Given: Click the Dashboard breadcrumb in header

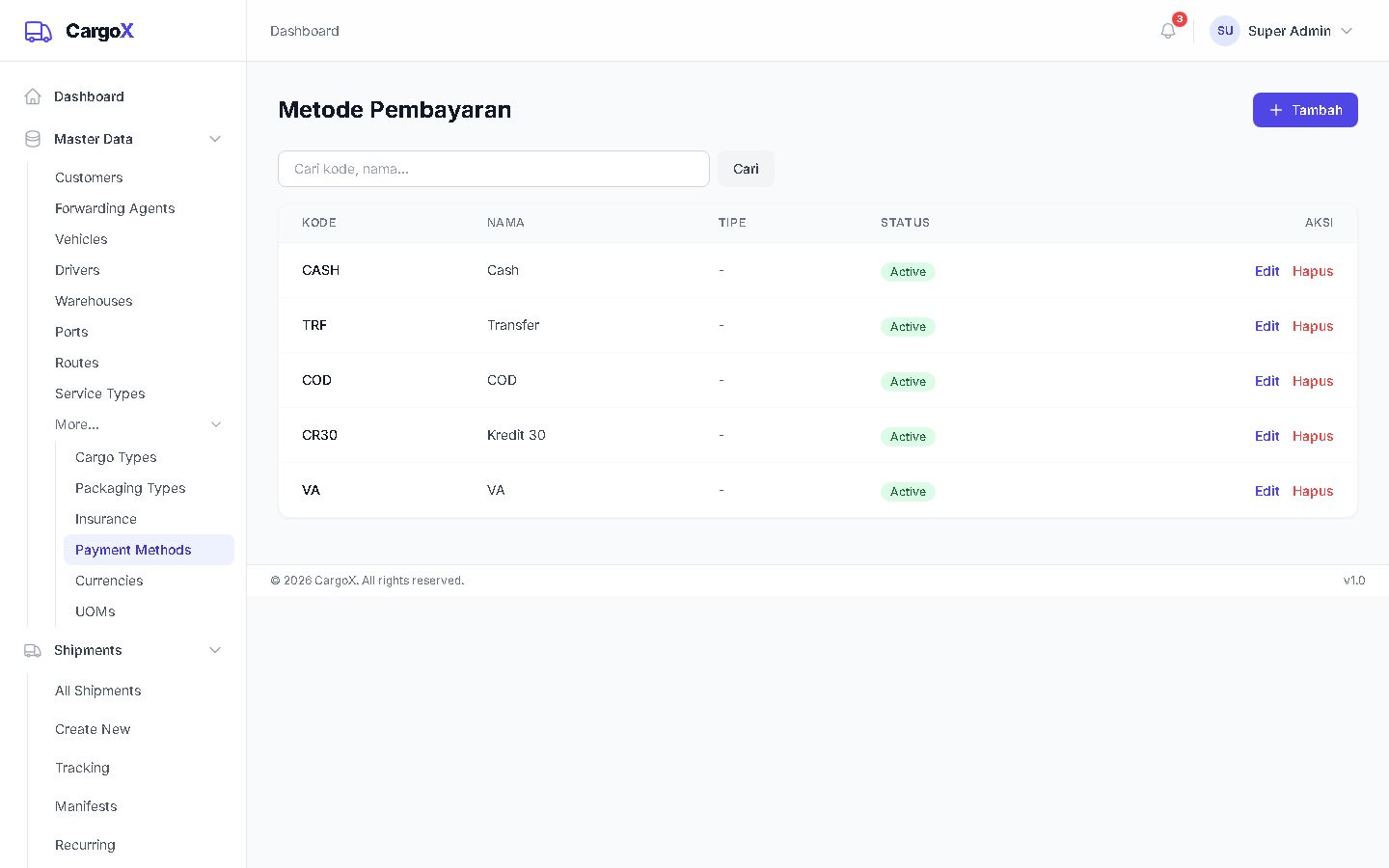Looking at the screenshot, I should (x=305, y=31).
